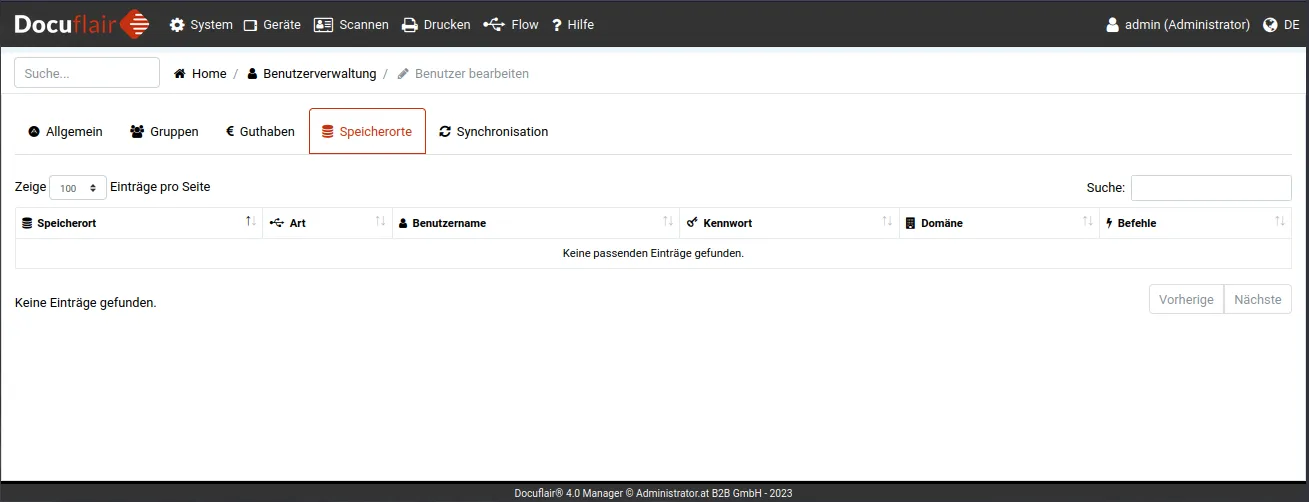Open the Geräte menu

tap(272, 25)
